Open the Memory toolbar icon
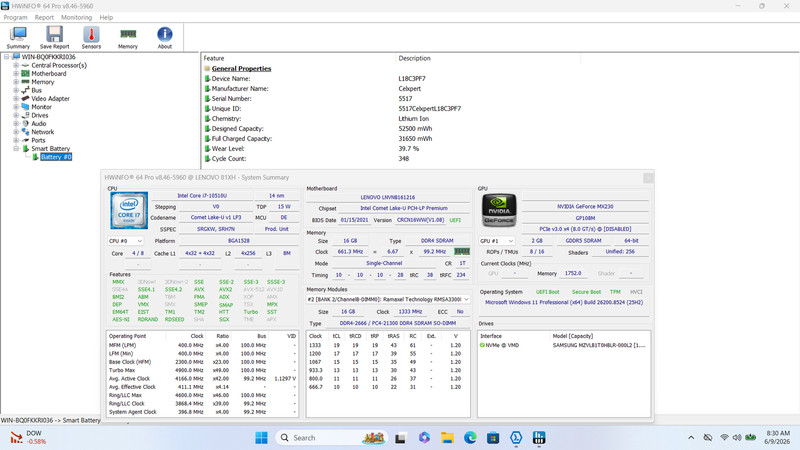Screen dimensions: 800x450 pos(128,38)
